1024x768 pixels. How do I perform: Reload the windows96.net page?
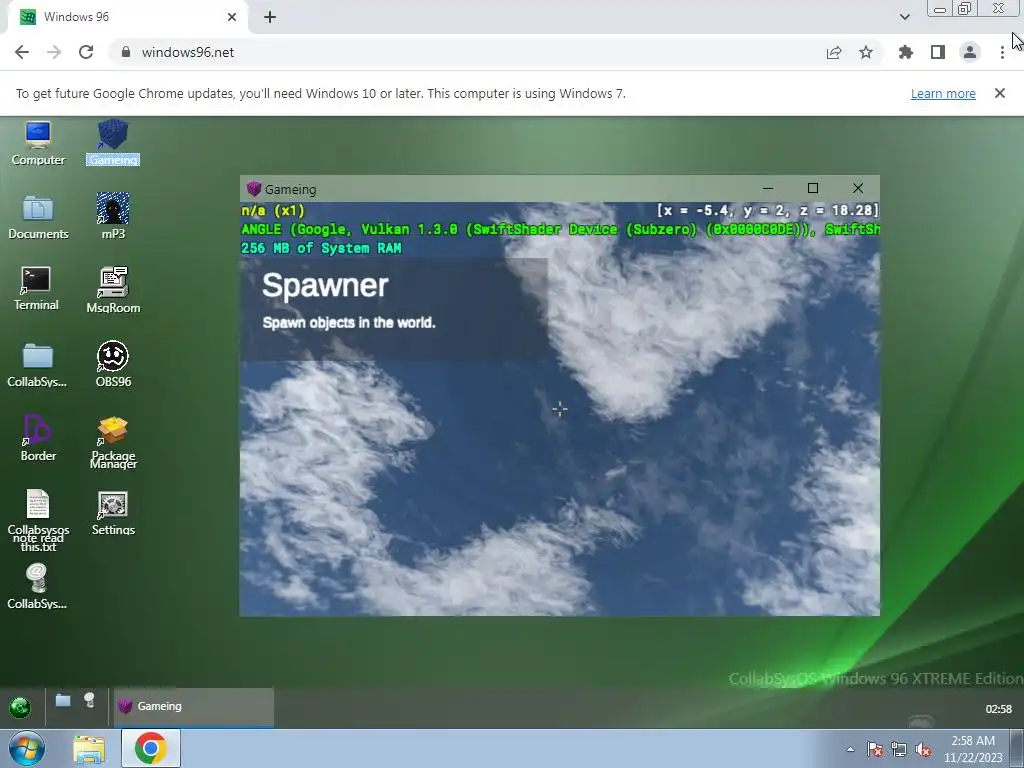(x=86, y=52)
